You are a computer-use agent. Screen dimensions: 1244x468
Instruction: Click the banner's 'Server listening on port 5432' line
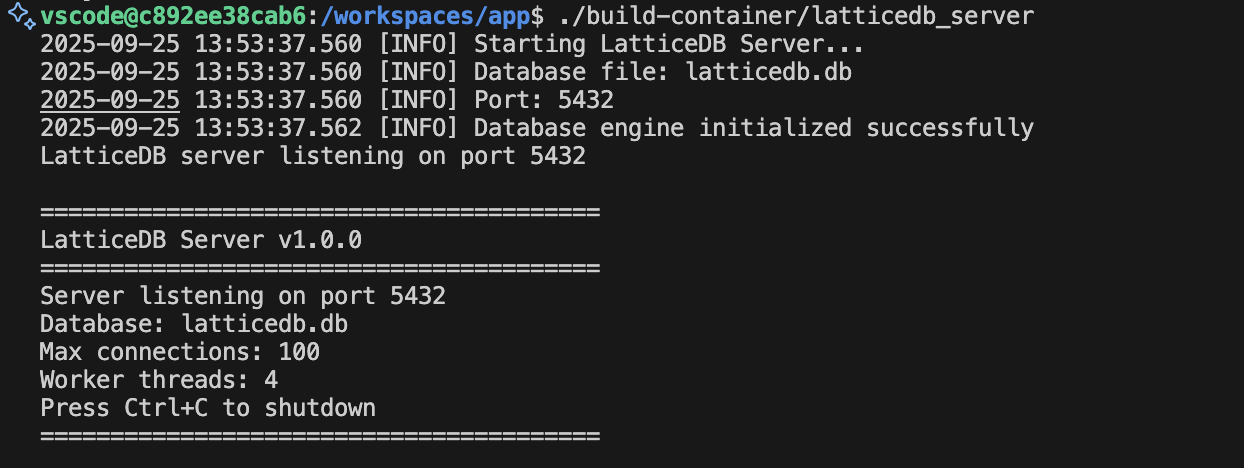(243, 296)
